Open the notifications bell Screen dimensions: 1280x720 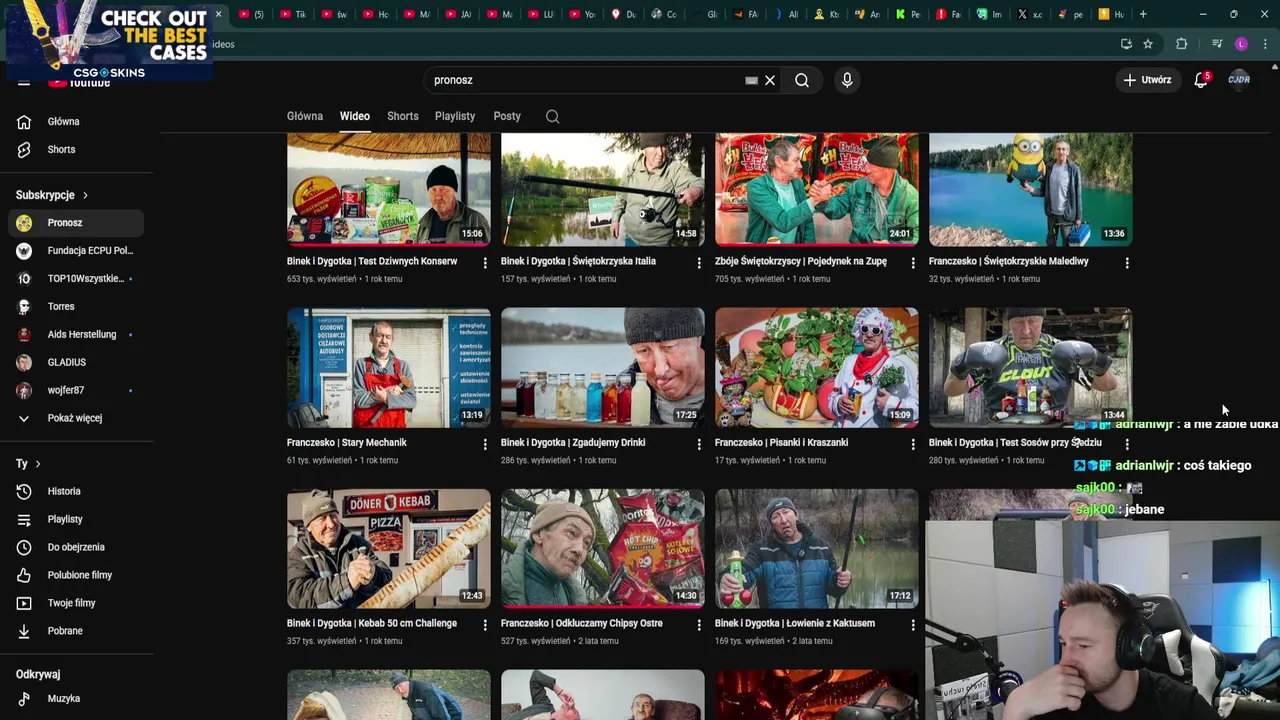click(x=1201, y=80)
